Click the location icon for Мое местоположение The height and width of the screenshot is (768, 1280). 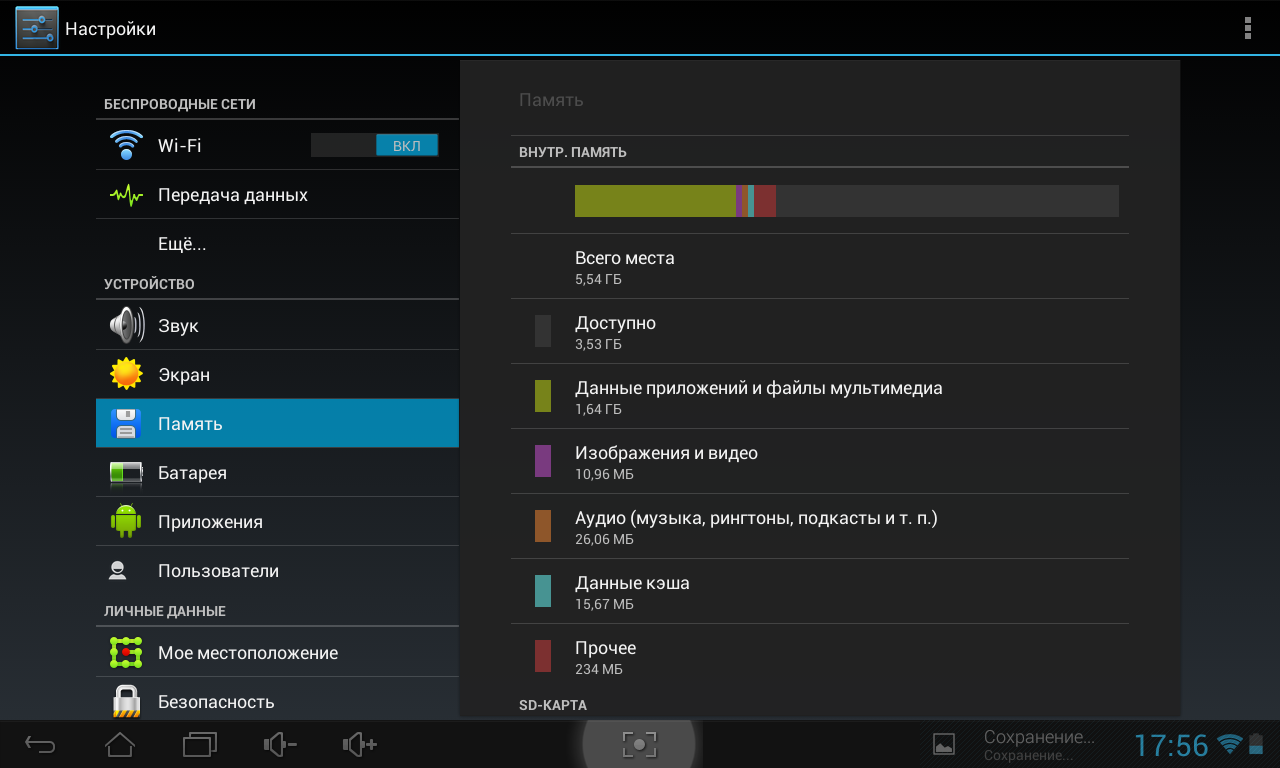point(126,652)
